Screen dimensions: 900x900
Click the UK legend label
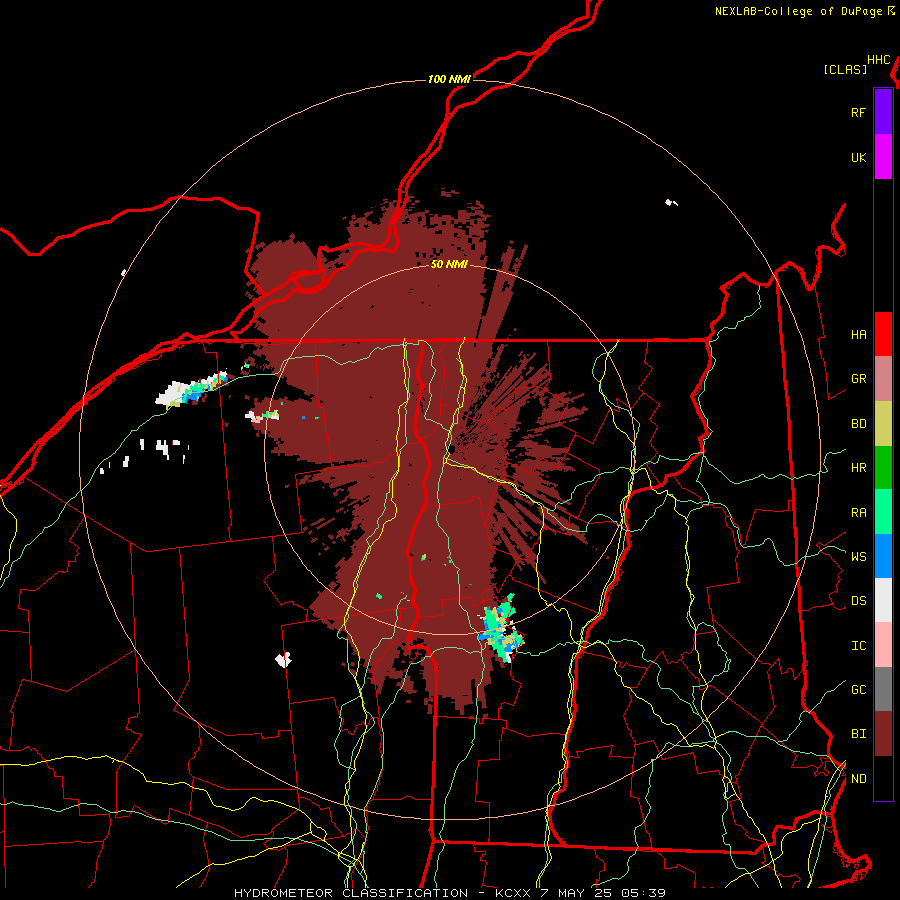pyautogui.click(x=858, y=157)
